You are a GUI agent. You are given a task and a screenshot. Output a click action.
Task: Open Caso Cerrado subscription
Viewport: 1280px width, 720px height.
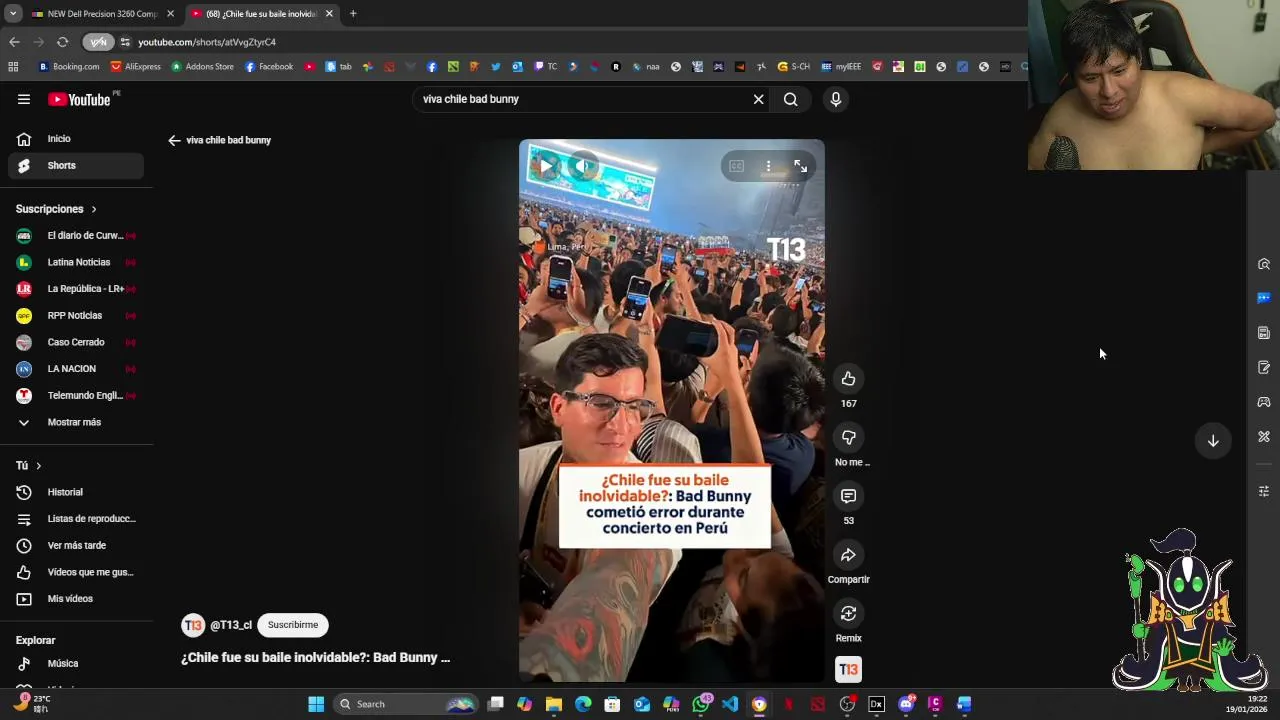(76, 342)
